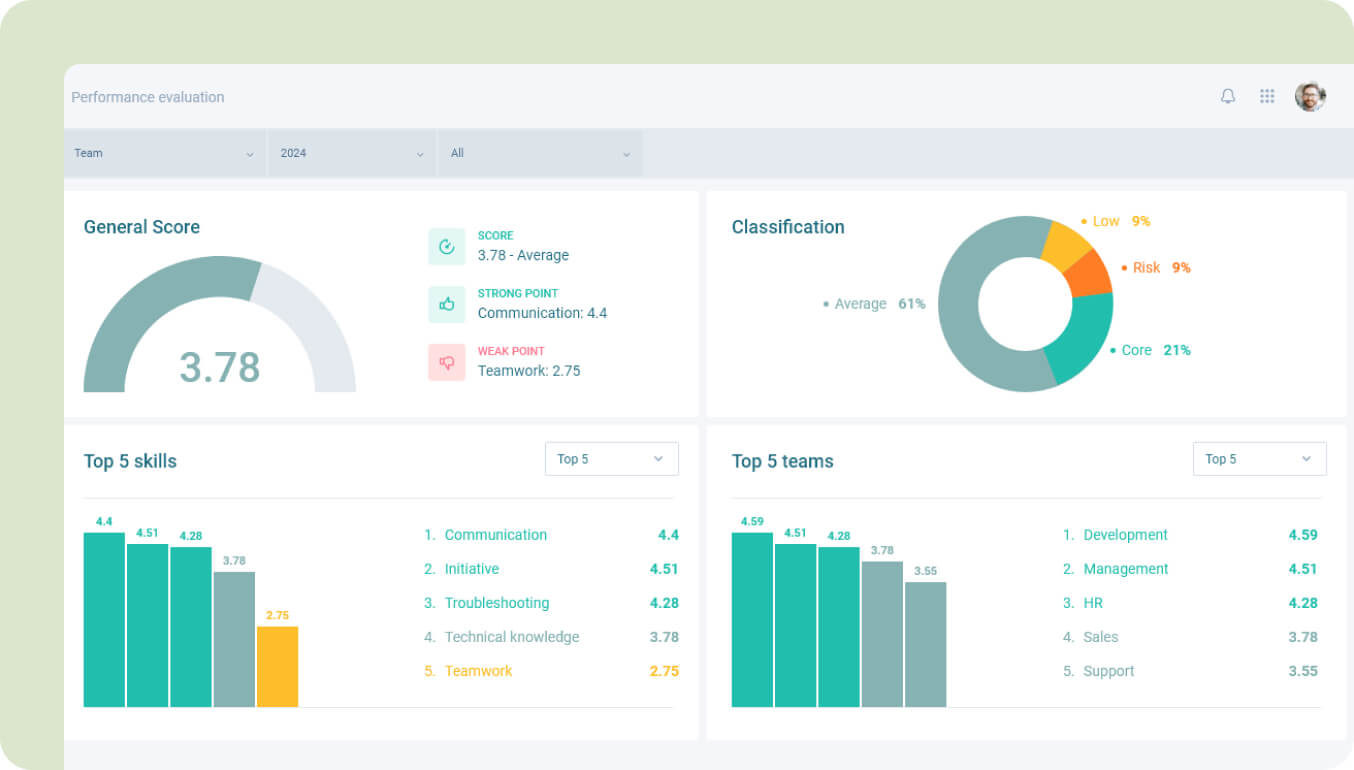1354x770 pixels.
Task: Click the user profile avatar
Action: pyautogui.click(x=1310, y=96)
